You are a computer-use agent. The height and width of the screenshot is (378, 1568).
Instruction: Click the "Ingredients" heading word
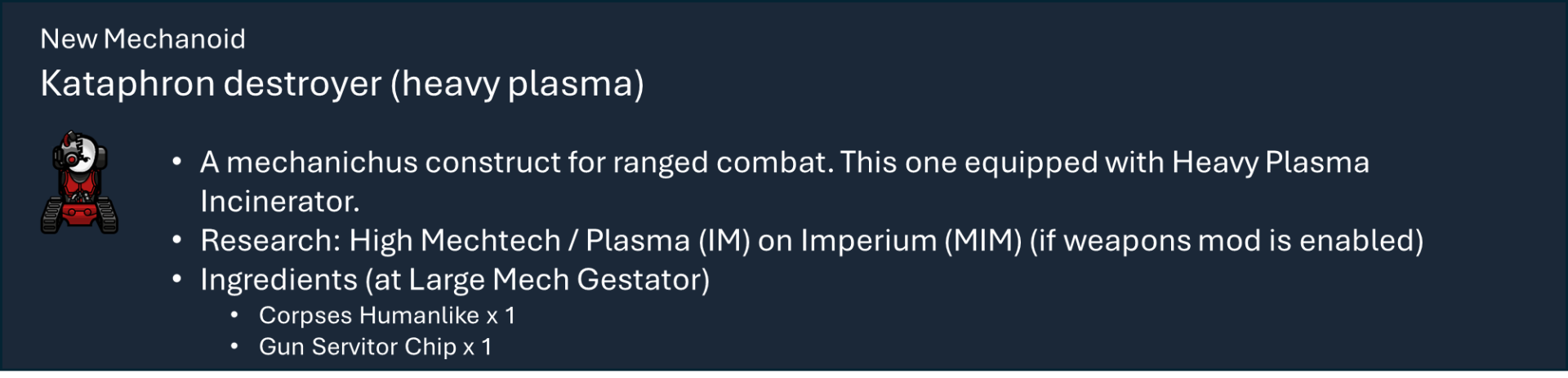point(278,280)
